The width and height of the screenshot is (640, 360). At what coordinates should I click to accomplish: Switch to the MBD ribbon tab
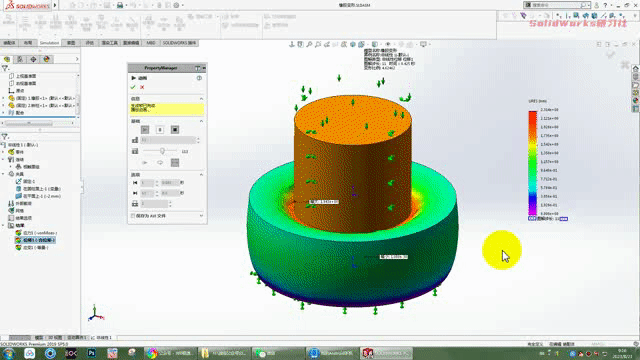151,43
